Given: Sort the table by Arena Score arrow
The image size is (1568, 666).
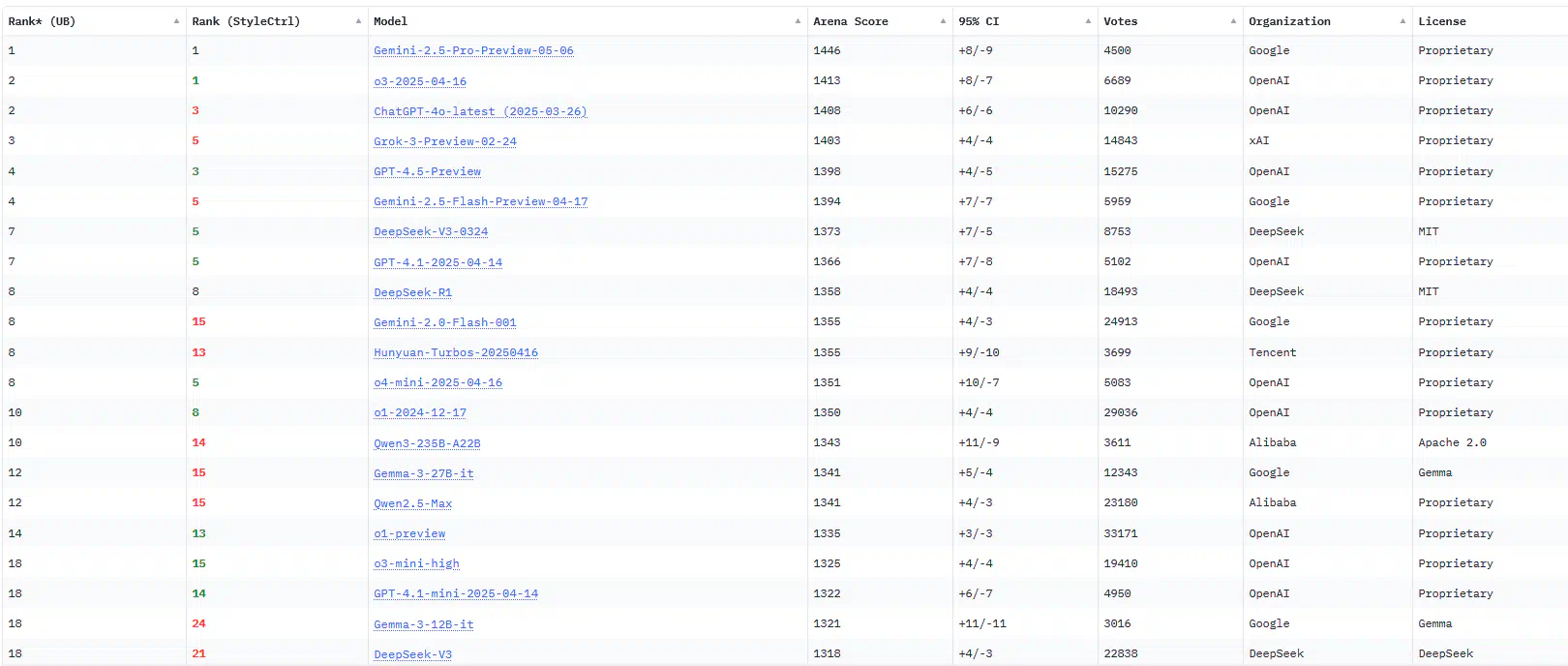Looking at the screenshot, I should pos(943,21).
